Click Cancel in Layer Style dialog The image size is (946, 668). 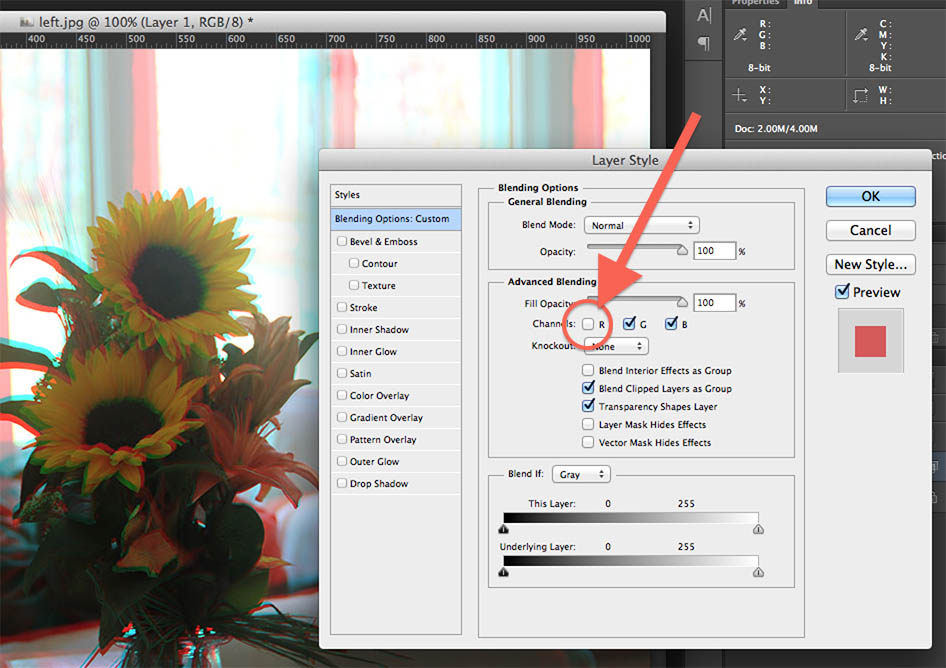click(x=871, y=231)
